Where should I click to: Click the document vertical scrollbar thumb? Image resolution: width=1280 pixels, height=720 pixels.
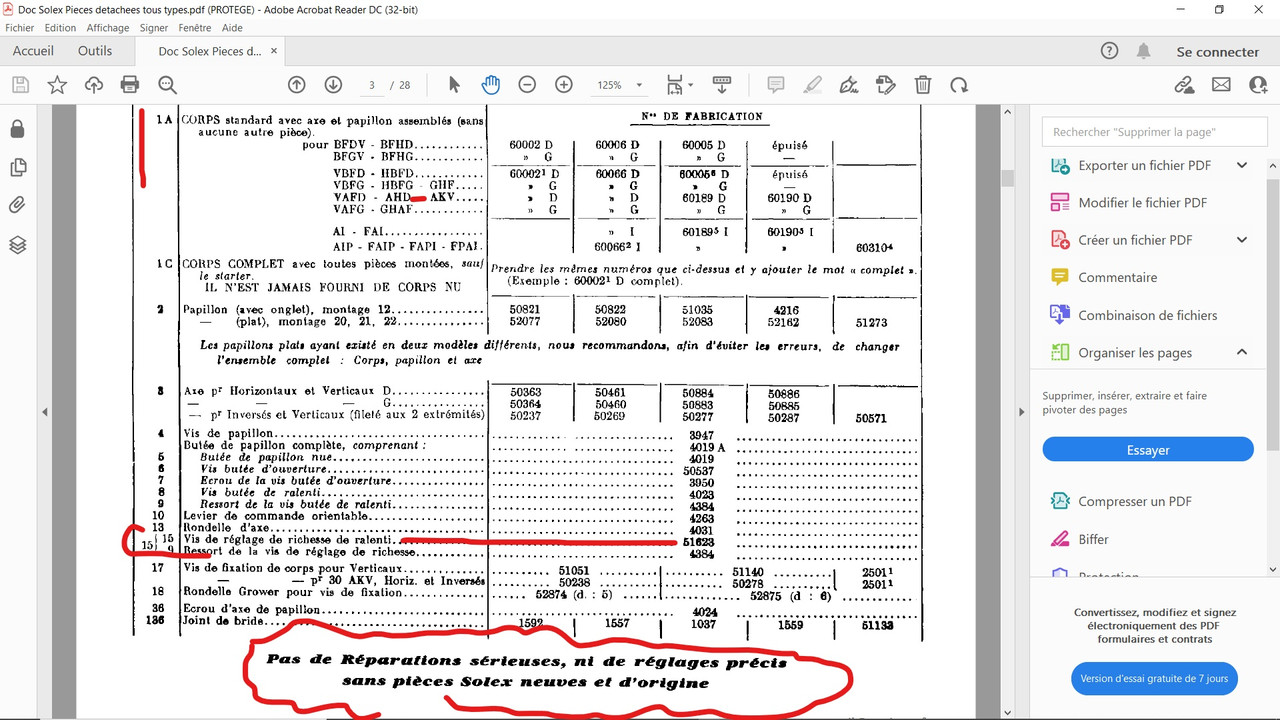[1008, 179]
